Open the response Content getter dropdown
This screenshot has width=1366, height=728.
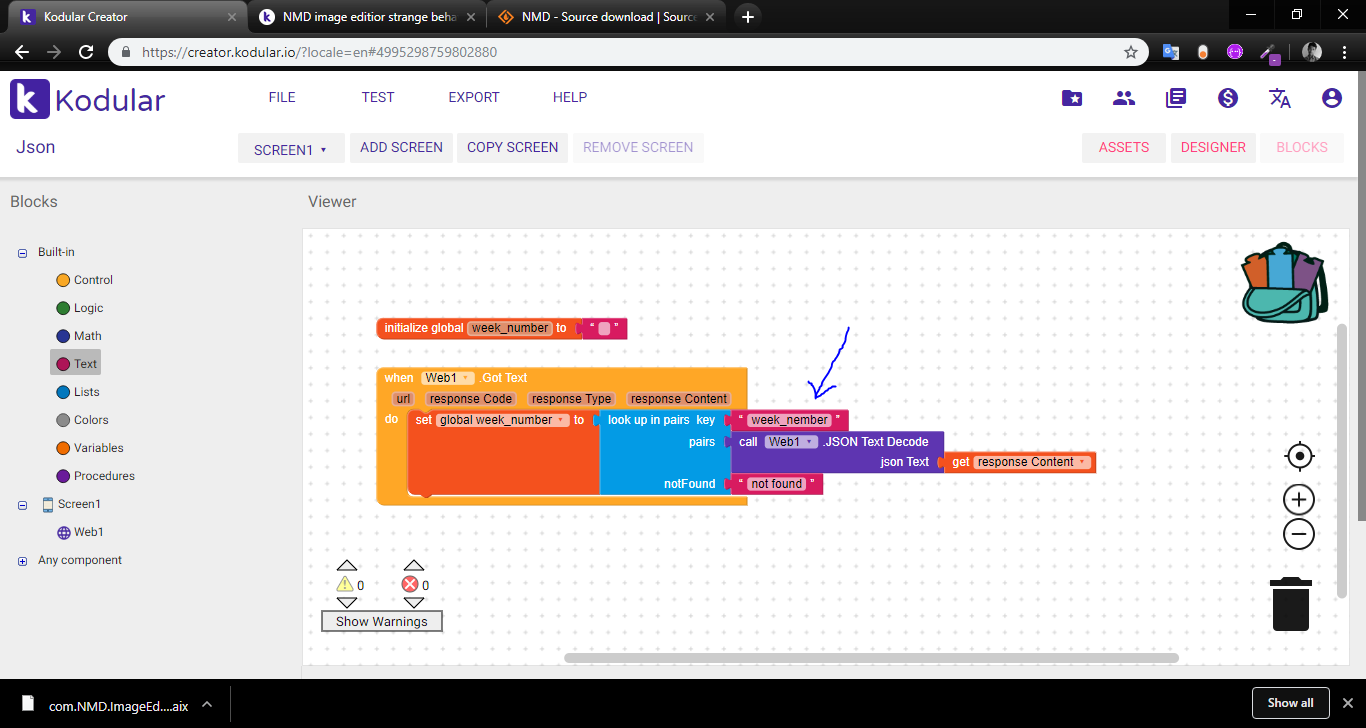pyautogui.click(x=1033, y=462)
